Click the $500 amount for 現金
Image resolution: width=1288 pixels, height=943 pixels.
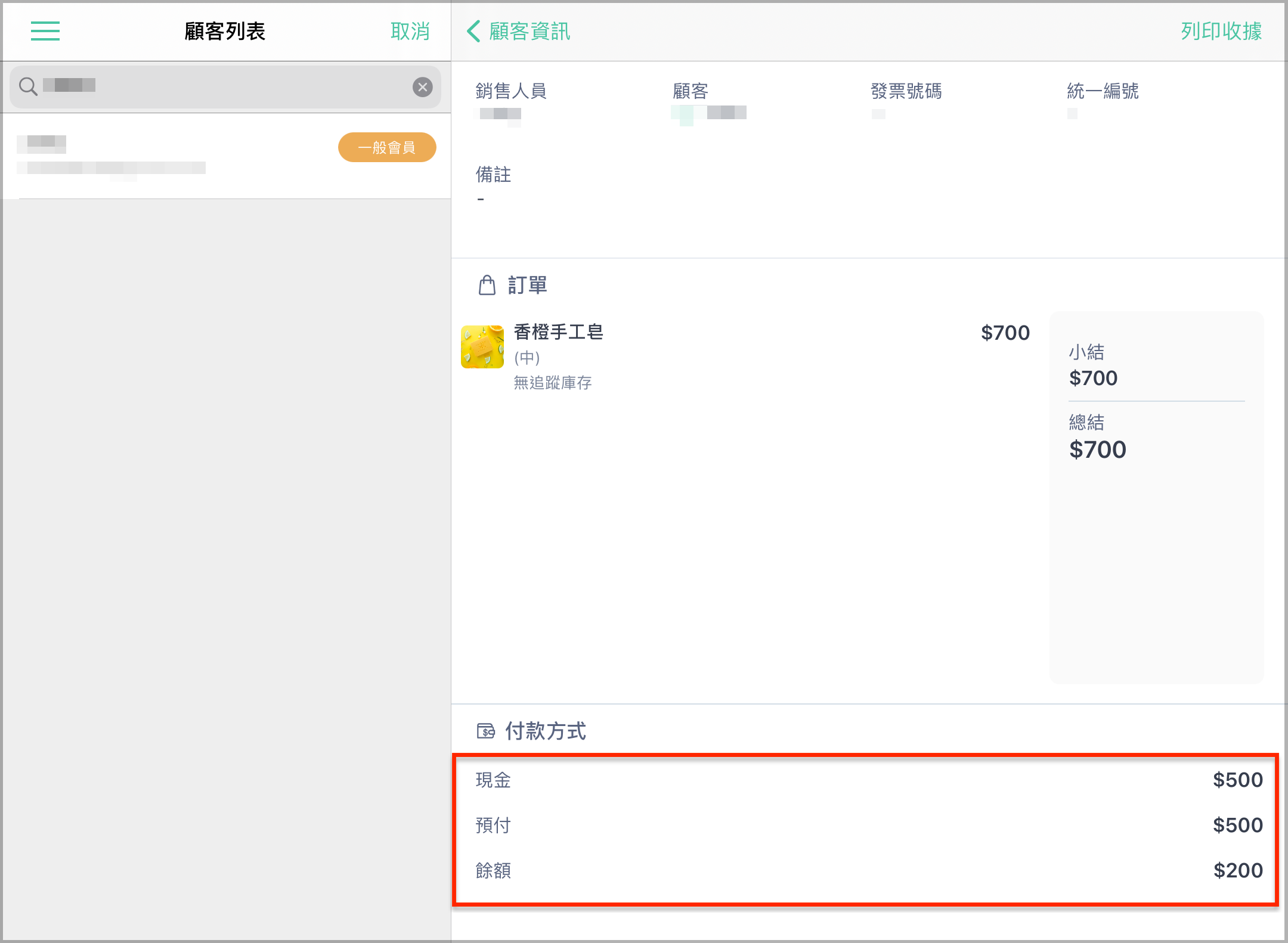tap(1238, 780)
